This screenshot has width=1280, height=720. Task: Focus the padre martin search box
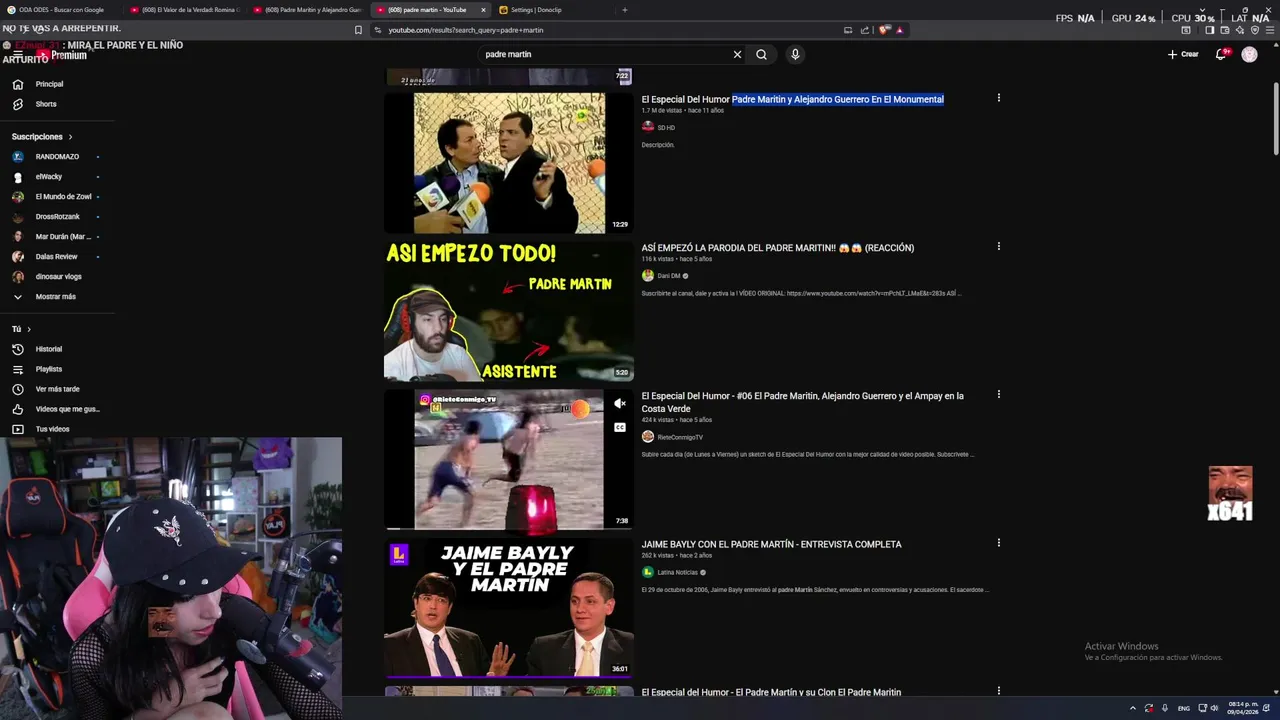tap(605, 54)
